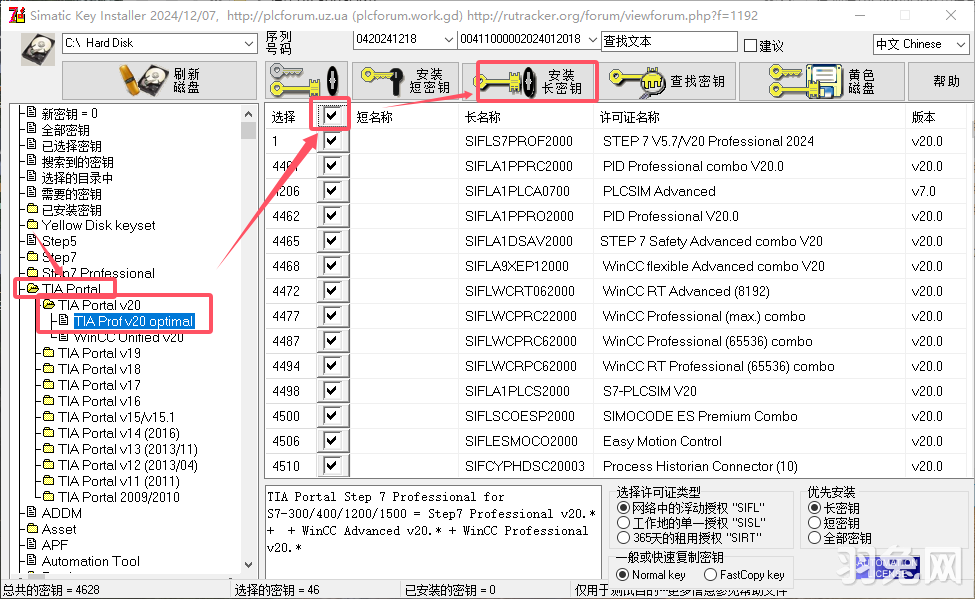This screenshot has width=975, height=599.
Task: Click the install long key button (安装长密钥)
Action: (x=537, y=81)
